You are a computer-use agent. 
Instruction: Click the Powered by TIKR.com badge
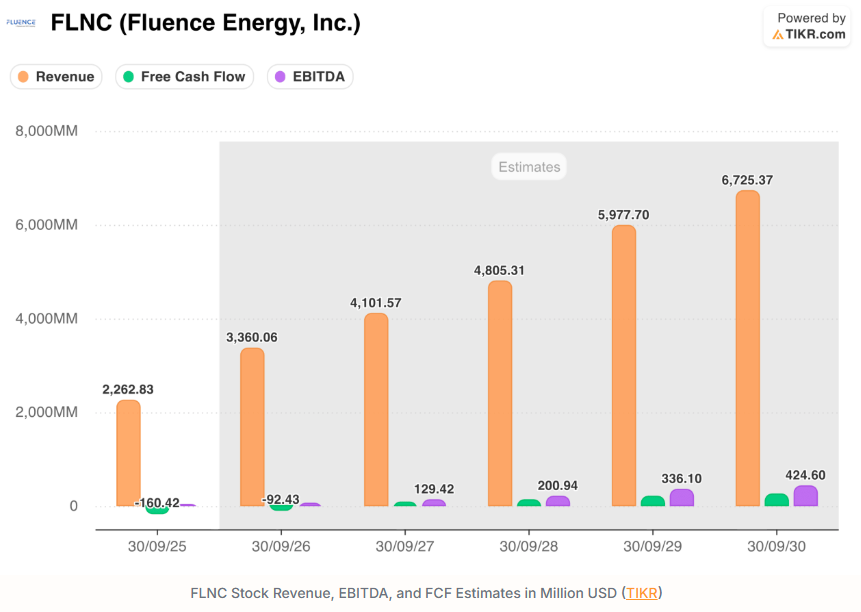(807, 26)
